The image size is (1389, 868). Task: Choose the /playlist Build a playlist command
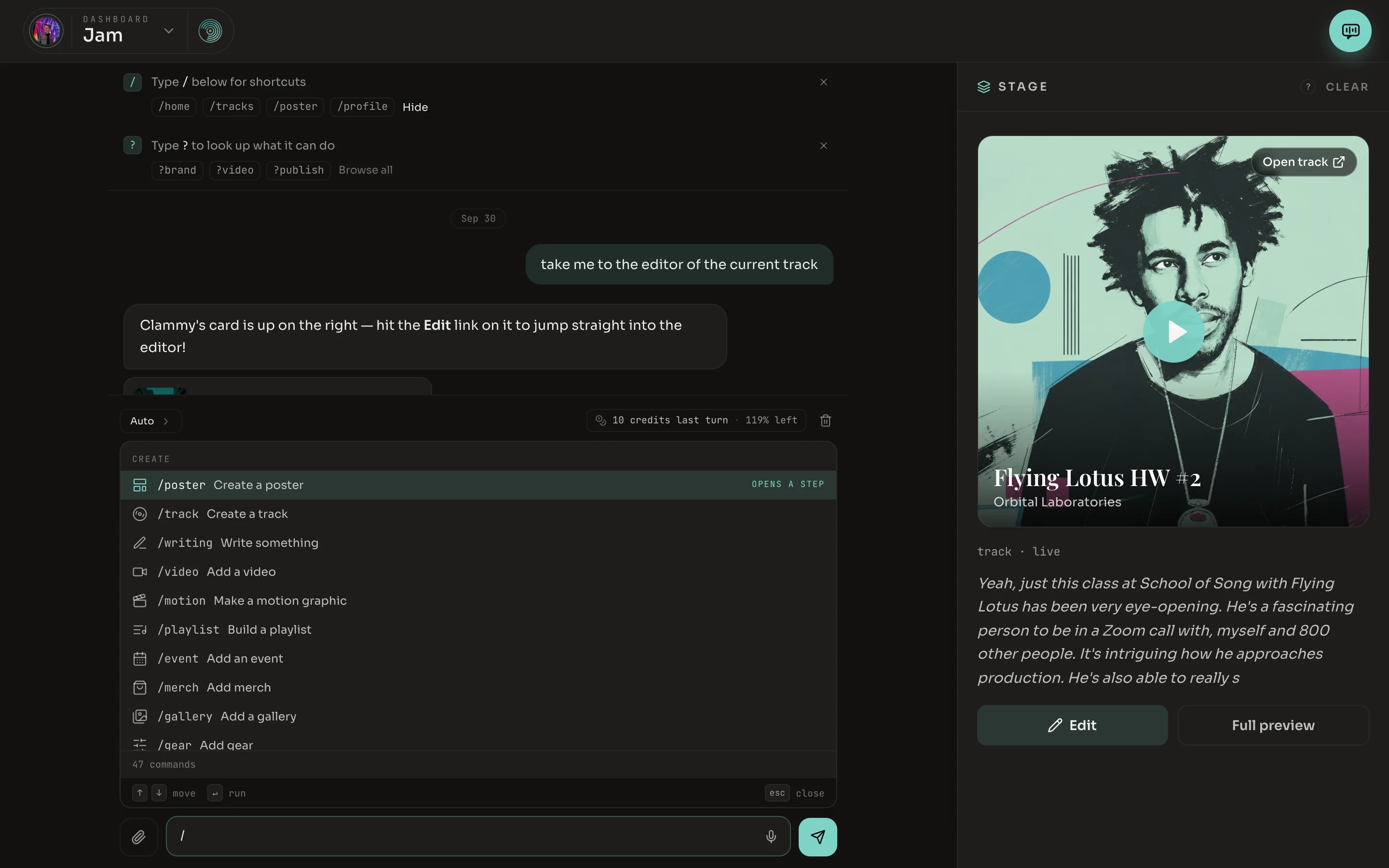478,630
